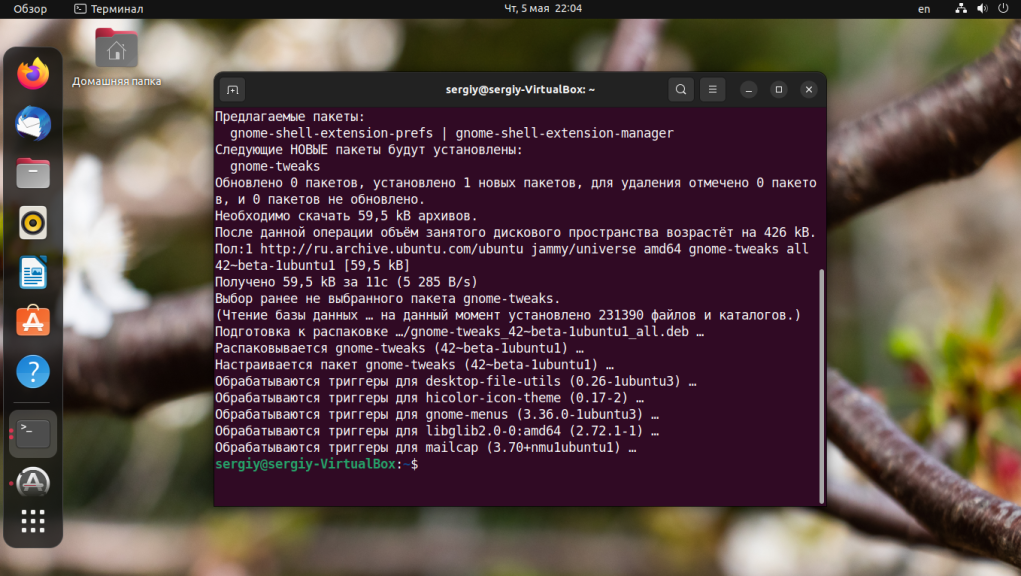Open terminal search
Viewport: 1021px width, 576px height.
(x=680, y=90)
